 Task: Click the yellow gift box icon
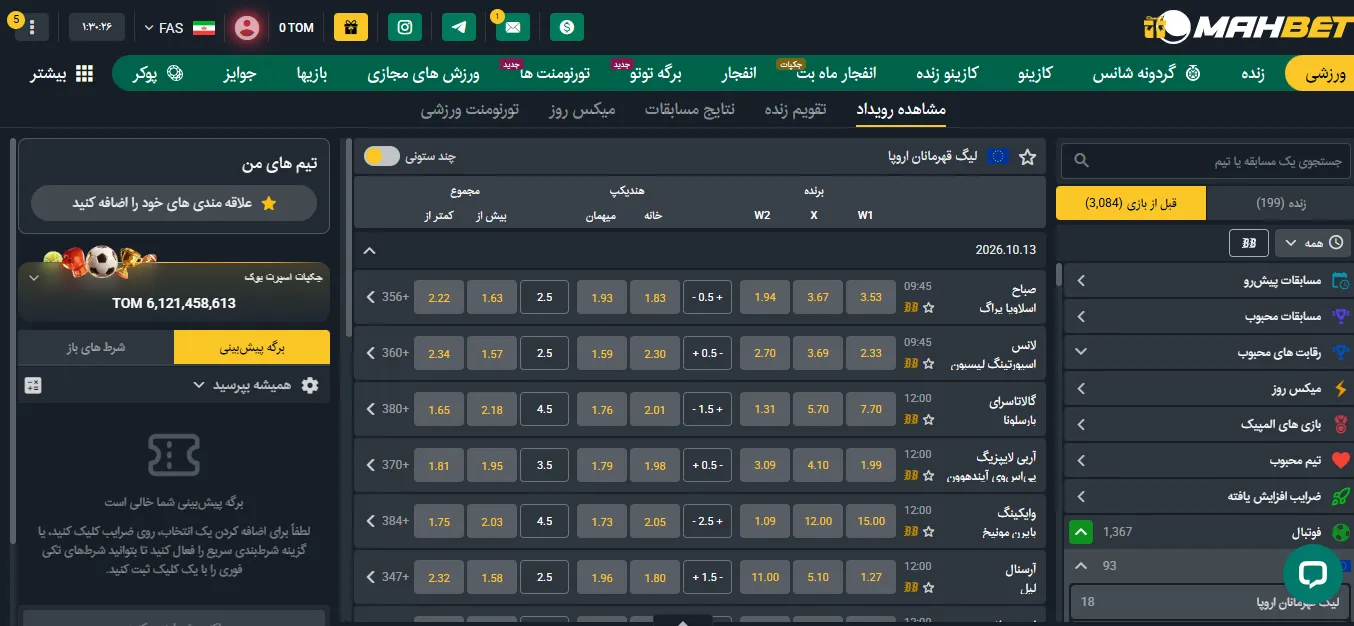(x=350, y=27)
